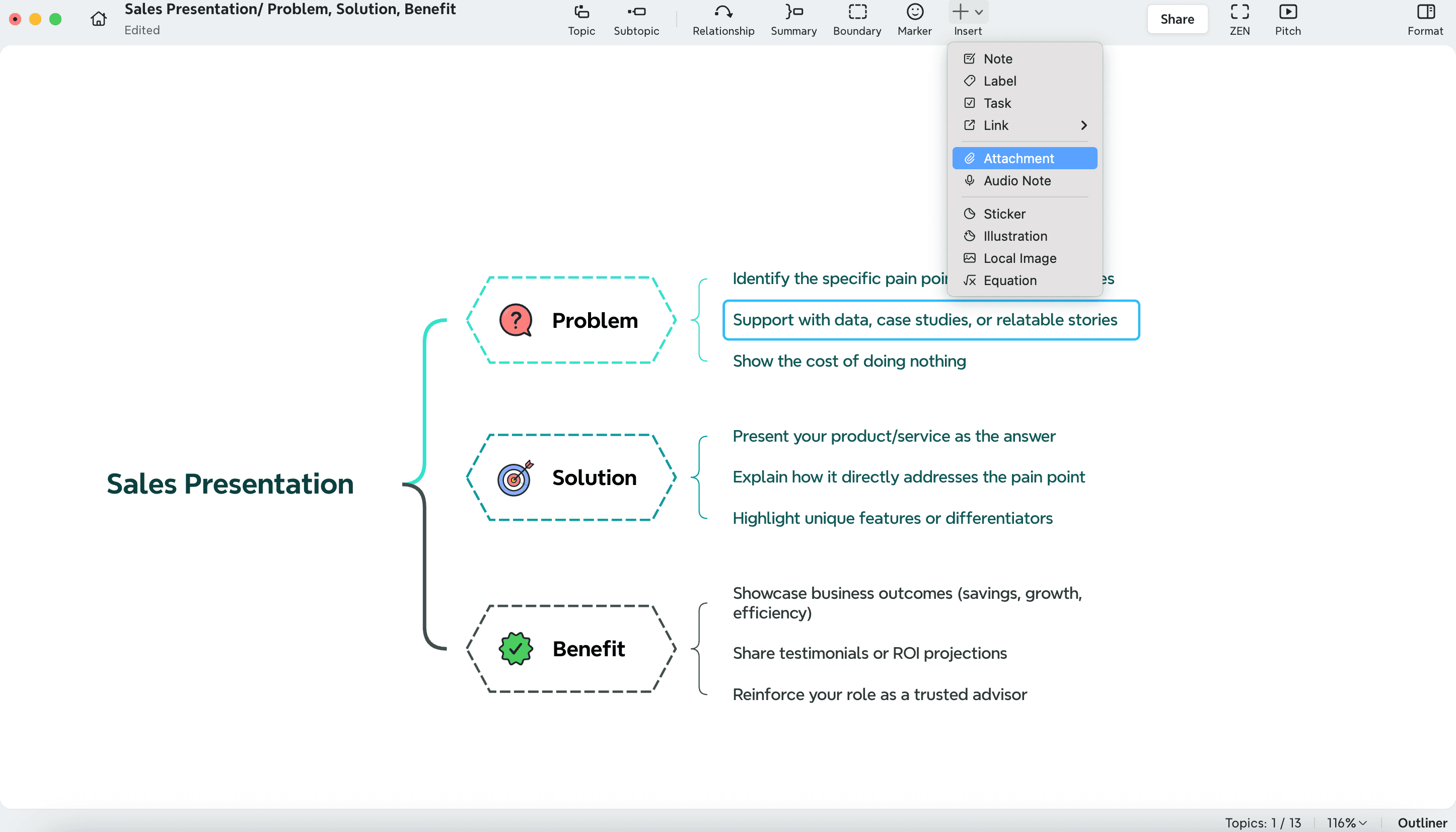Viewport: 1456px width, 832px height.
Task: Select 'Reinforce your role as a trusted advisor'
Action: pos(880,695)
